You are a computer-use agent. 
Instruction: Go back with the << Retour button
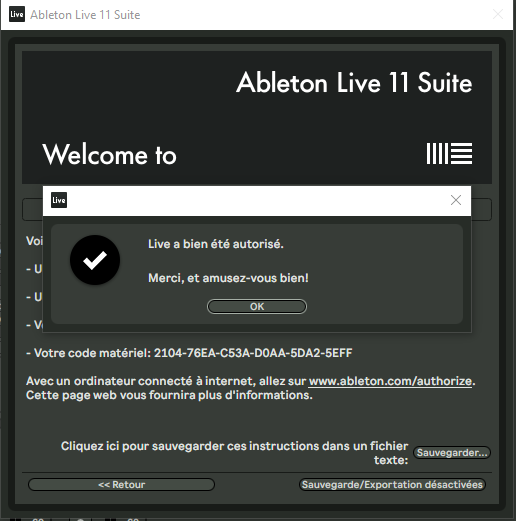pyautogui.click(x=121, y=484)
